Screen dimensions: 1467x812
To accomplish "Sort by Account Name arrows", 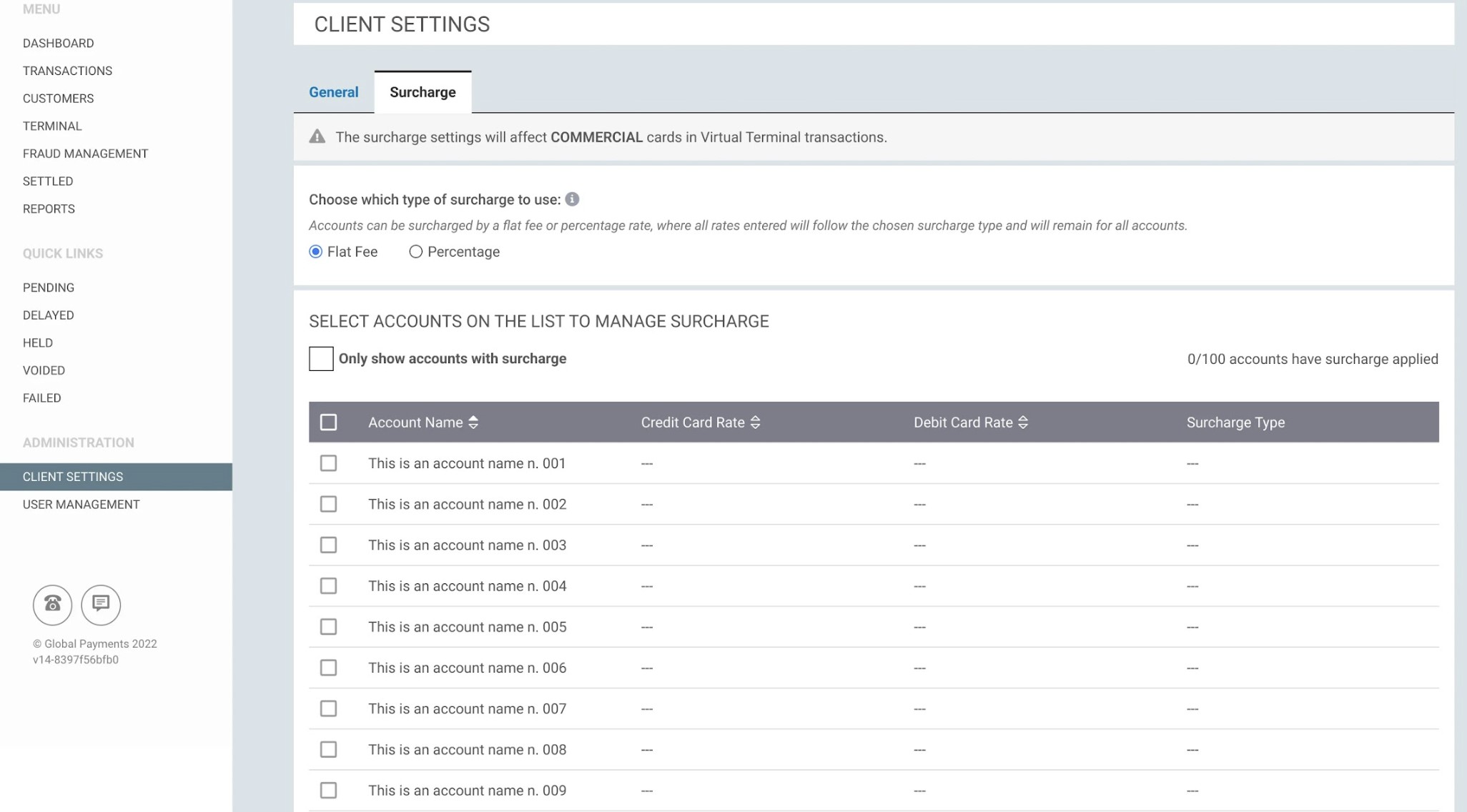I will tap(473, 422).
